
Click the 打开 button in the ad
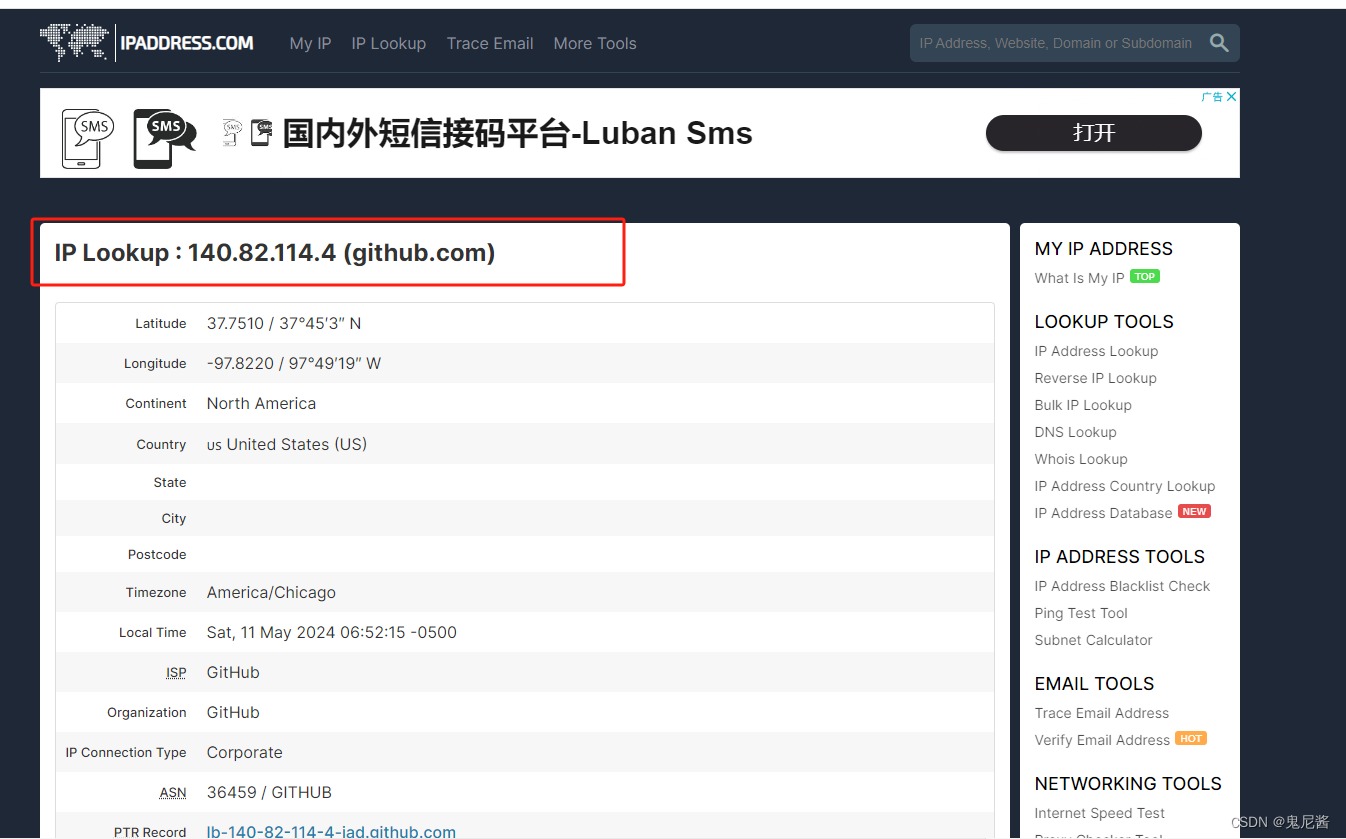pos(1094,133)
